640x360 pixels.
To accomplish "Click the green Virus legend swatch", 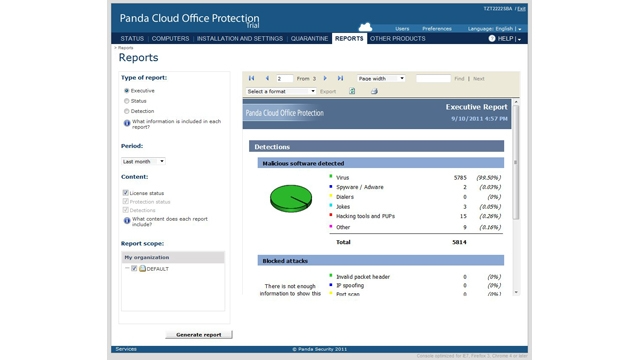I will 331,176.
